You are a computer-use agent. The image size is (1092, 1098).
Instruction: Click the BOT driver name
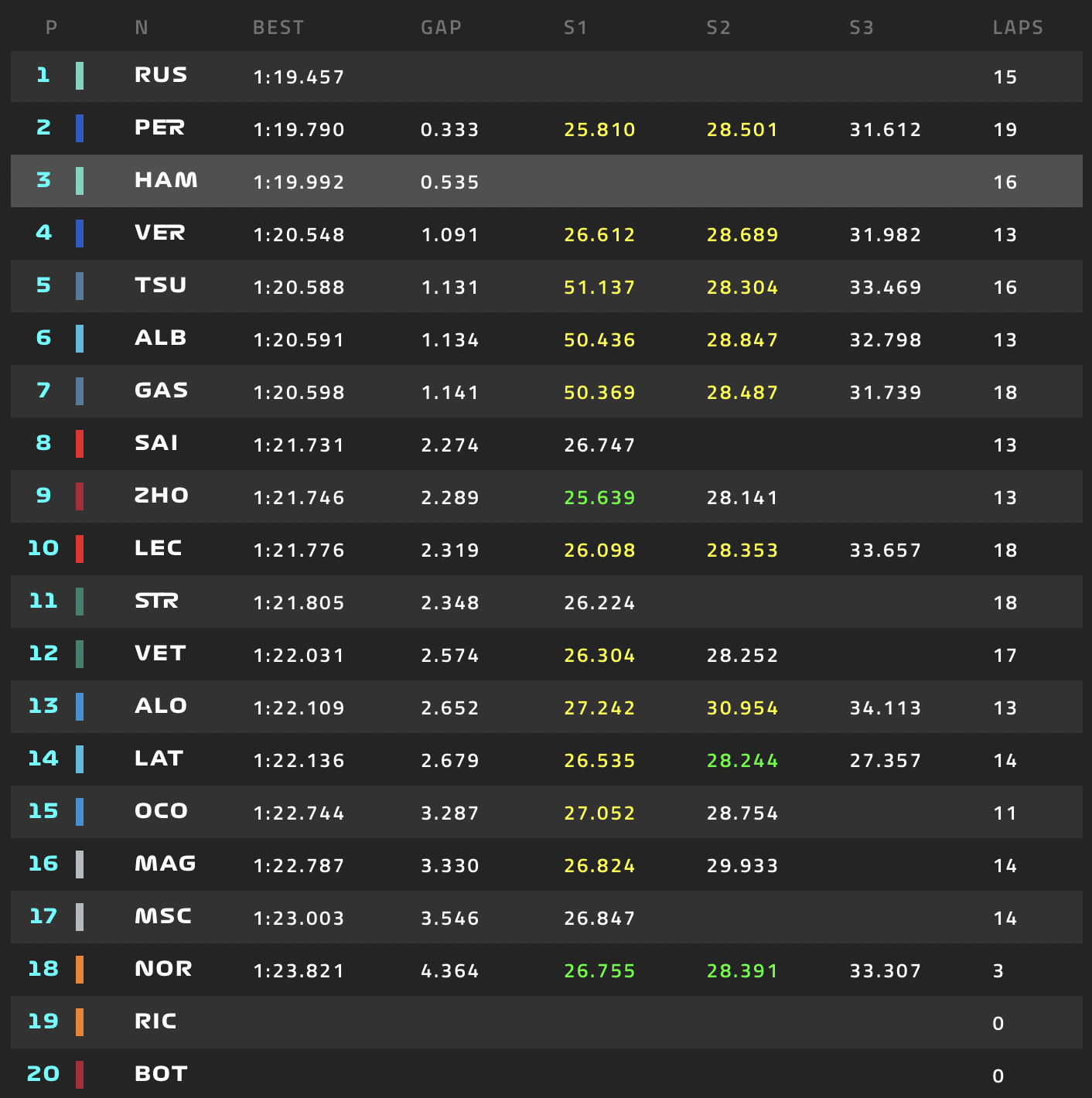click(x=161, y=1074)
